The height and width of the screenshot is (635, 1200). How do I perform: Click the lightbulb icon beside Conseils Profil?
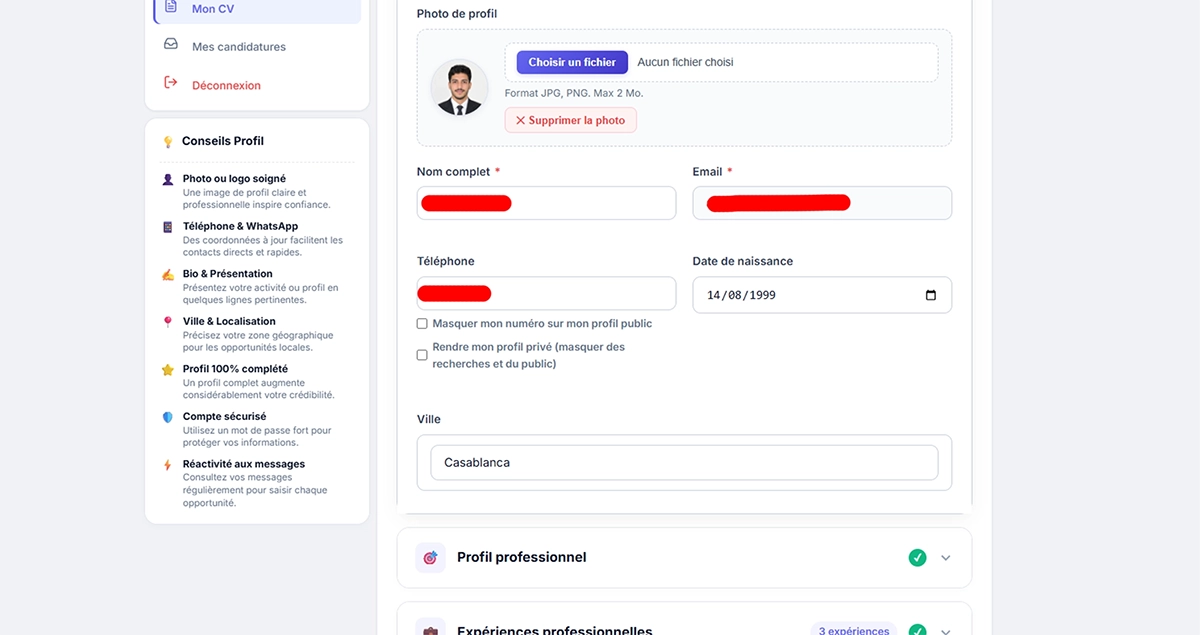168,142
